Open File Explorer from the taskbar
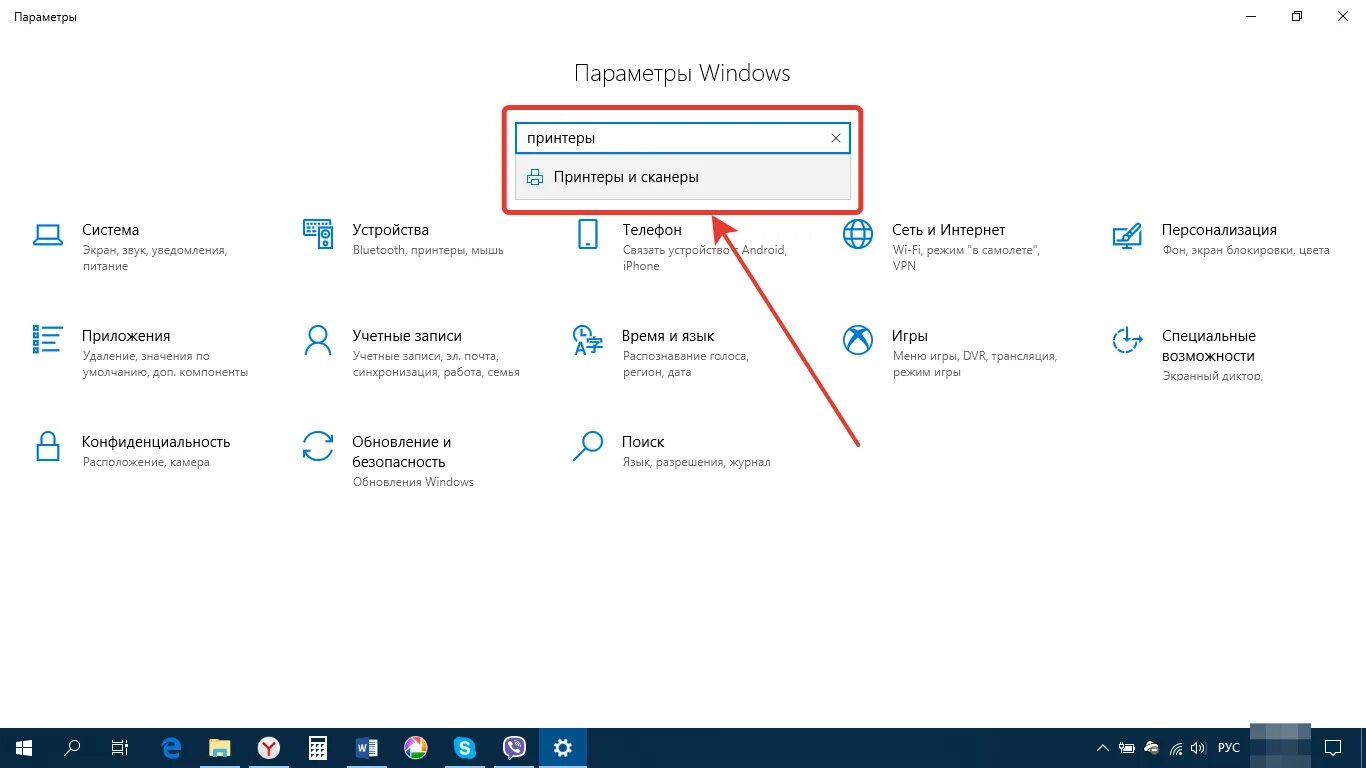This screenshot has height=768, width=1366. click(220, 748)
